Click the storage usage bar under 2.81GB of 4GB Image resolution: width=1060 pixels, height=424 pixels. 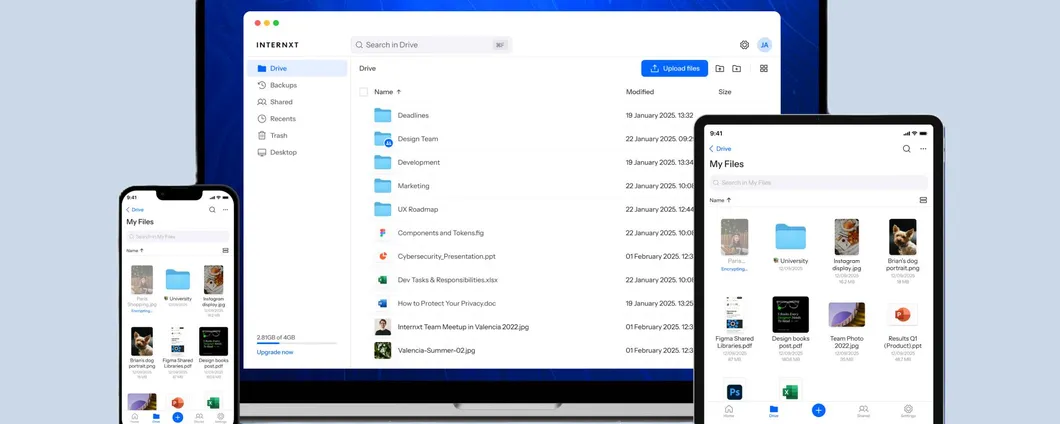coord(296,344)
